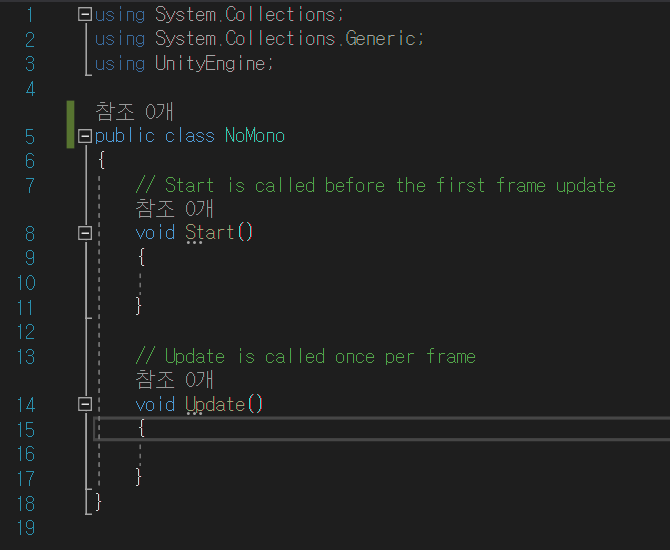
Task: Click the NoMono class name
Action: click(255, 136)
